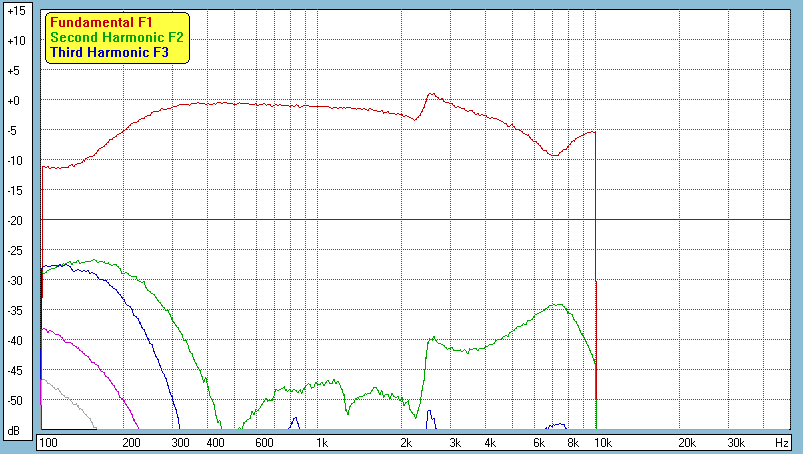Viewport: 803px width, 454px height.
Task: Click the green curve peak near 7k
Action: point(558,304)
